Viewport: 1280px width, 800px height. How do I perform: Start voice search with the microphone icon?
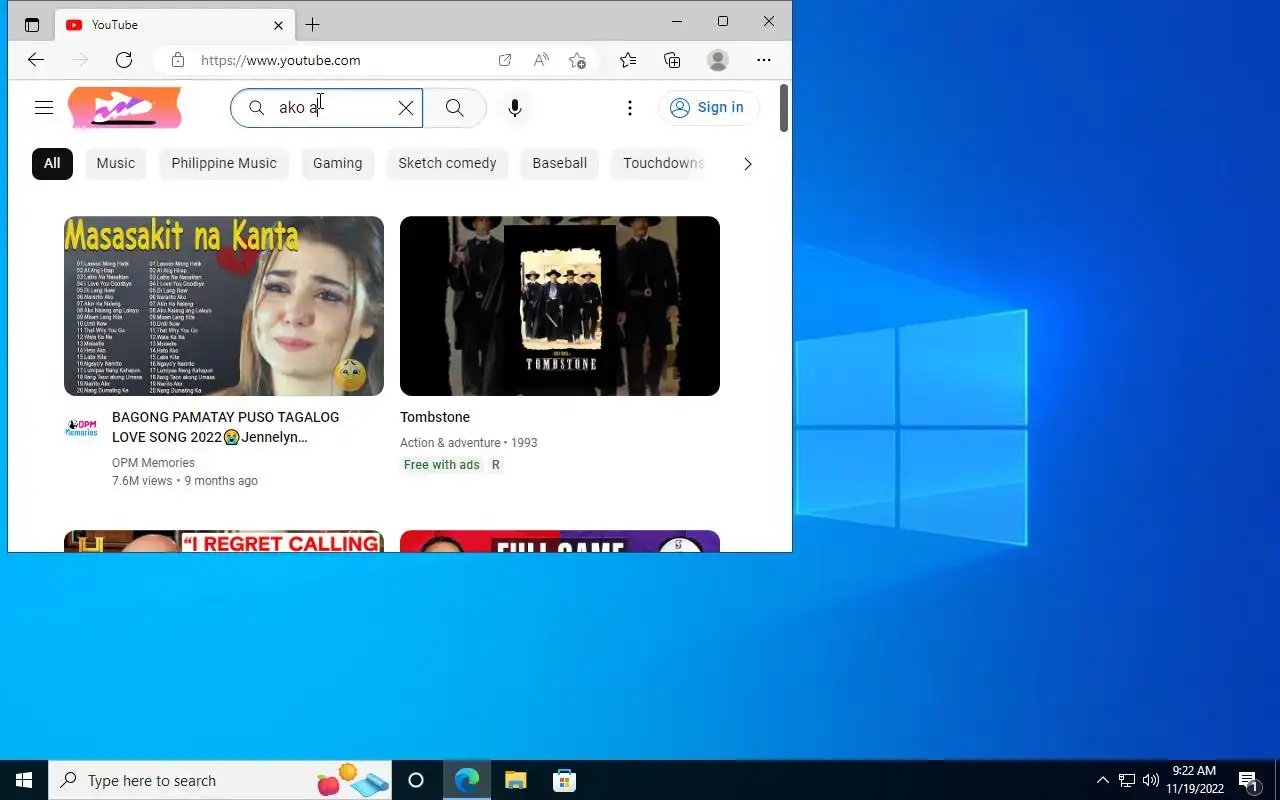pyautogui.click(x=515, y=108)
